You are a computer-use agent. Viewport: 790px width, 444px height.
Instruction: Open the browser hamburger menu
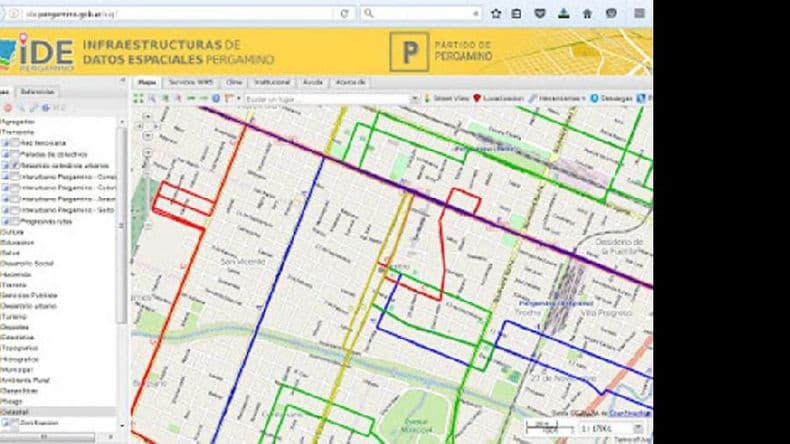point(639,14)
